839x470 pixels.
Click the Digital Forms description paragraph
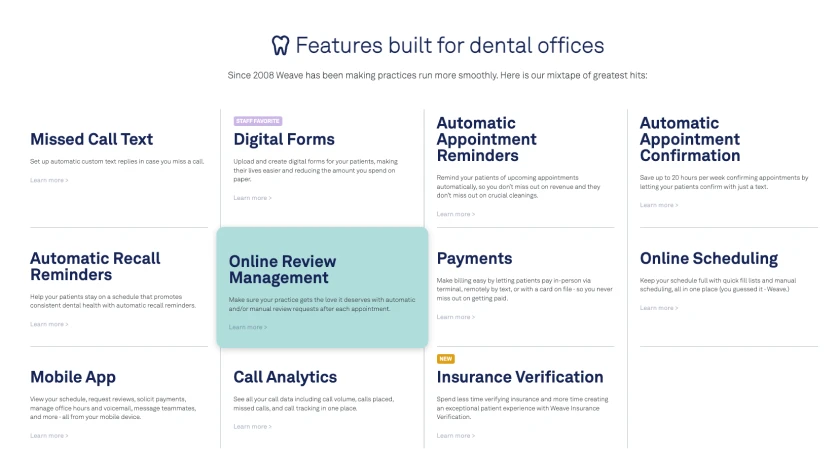[316, 170]
